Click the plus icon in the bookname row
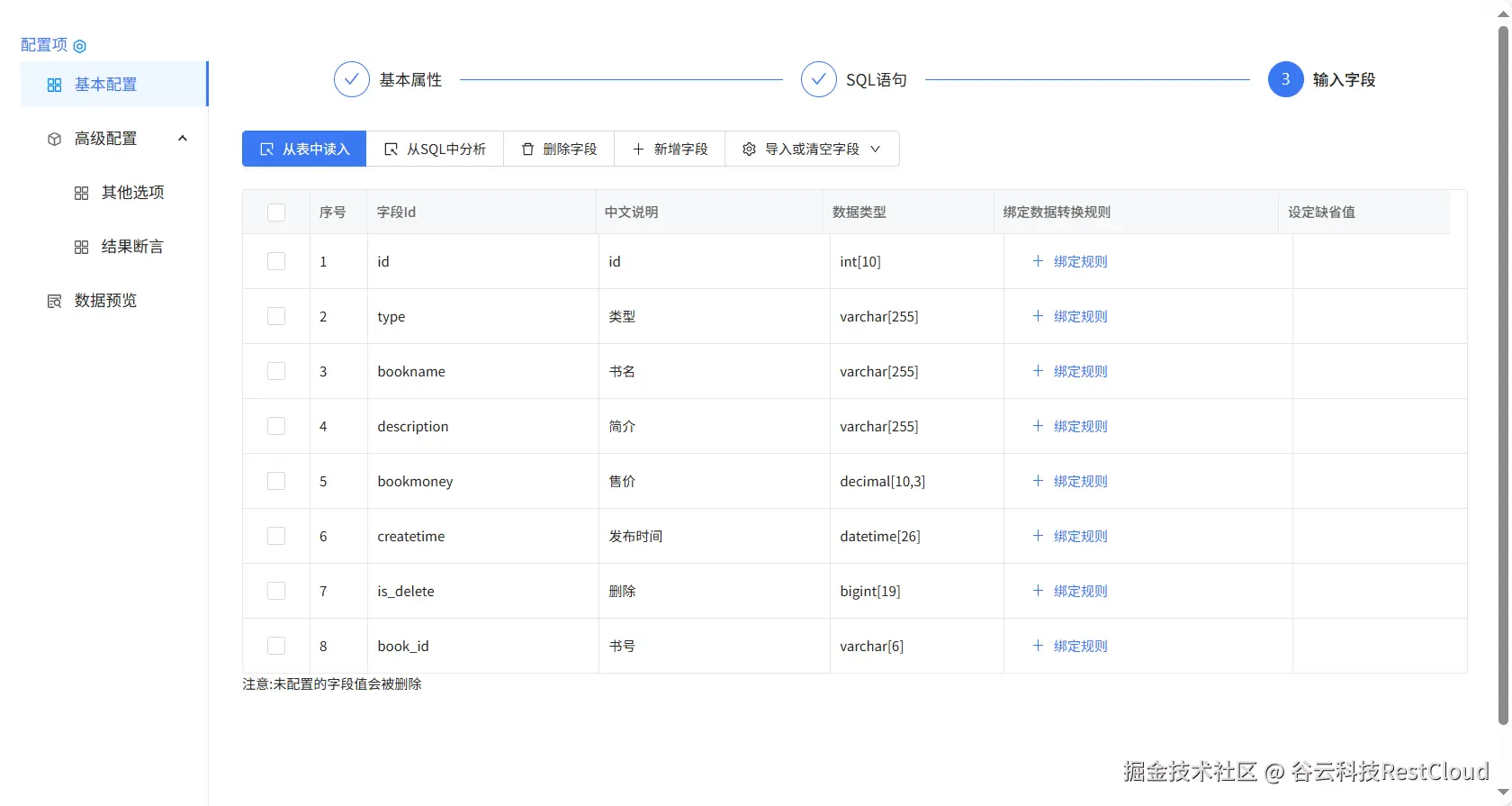Screen dimensions: 1512x806 pyautogui.click(x=1038, y=371)
